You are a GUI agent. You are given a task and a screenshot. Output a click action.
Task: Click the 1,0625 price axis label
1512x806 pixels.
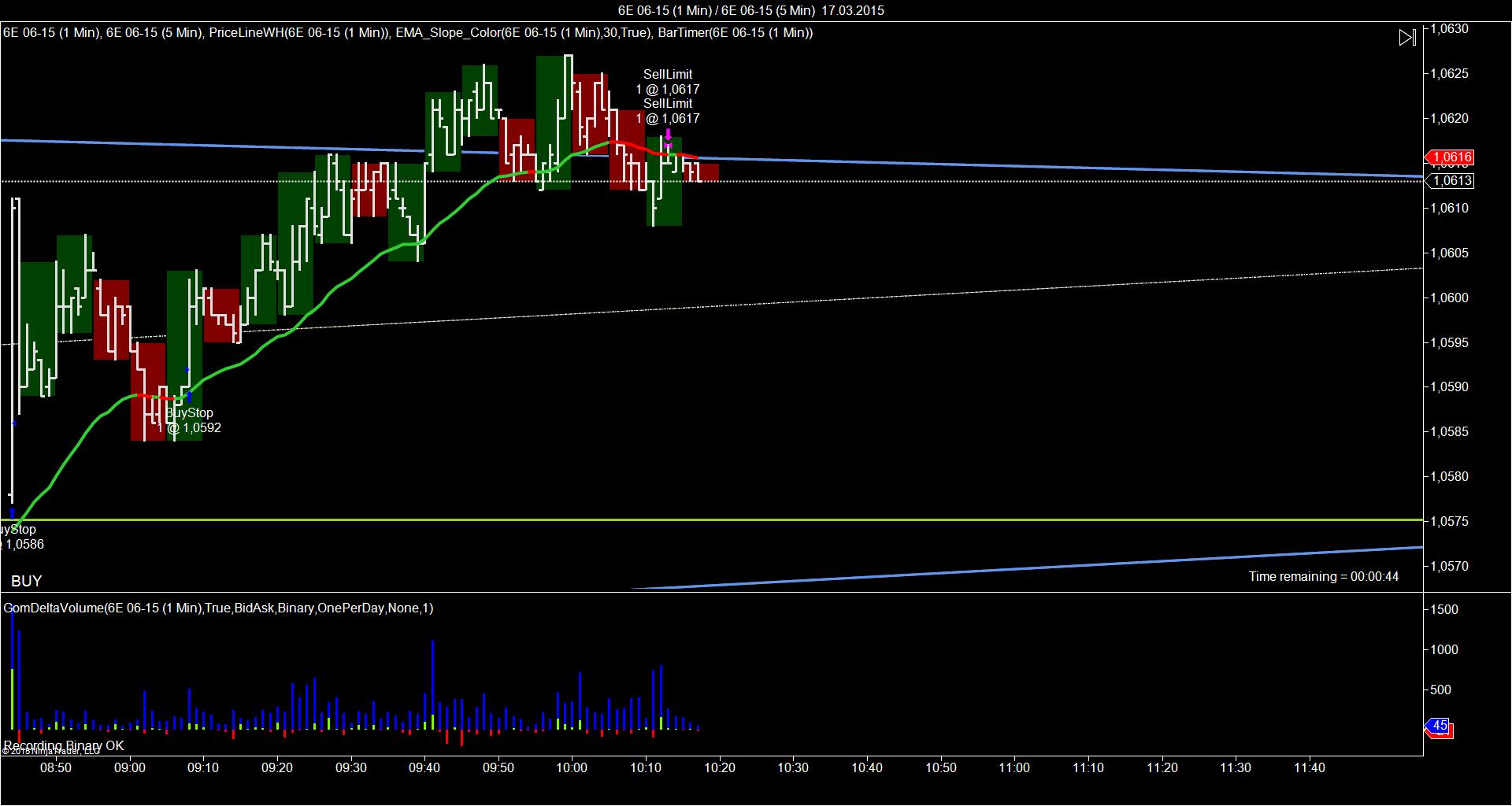[1450, 74]
